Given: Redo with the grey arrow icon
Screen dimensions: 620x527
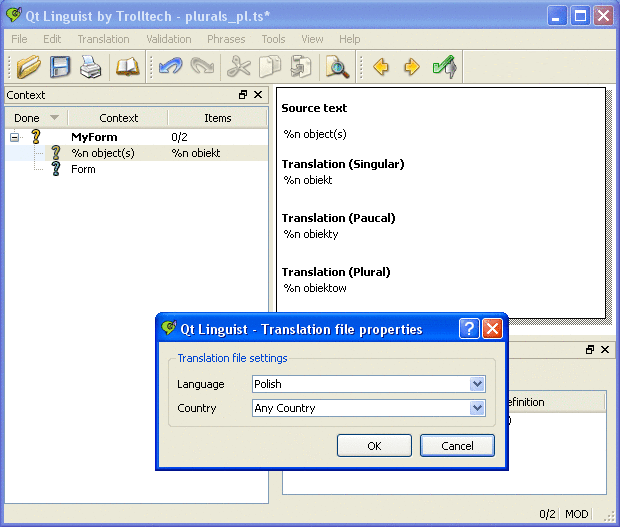Looking at the screenshot, I should (x=202, y=66).
